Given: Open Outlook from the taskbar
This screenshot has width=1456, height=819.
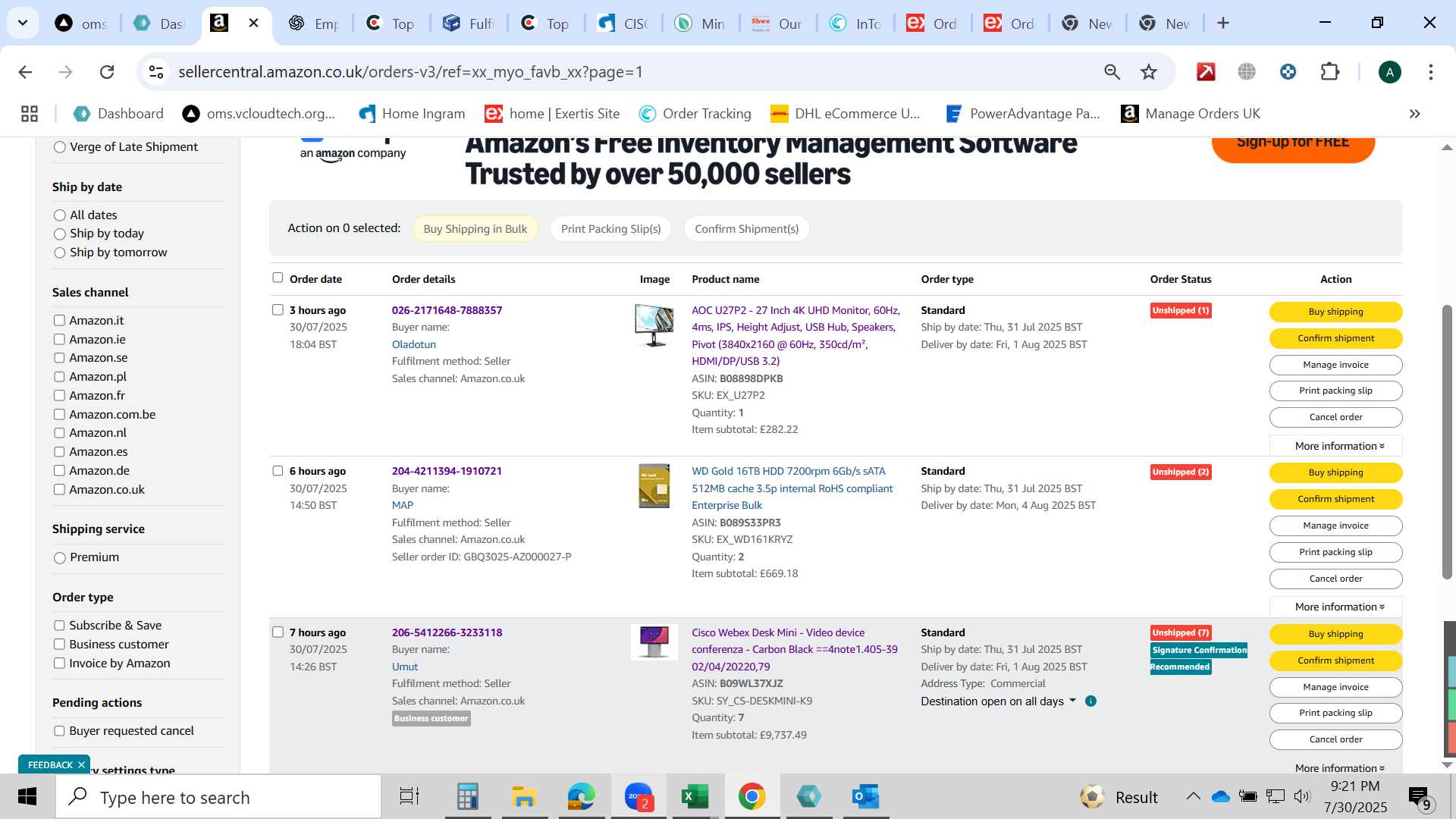Looking at the screenshot, I should 865,797.
